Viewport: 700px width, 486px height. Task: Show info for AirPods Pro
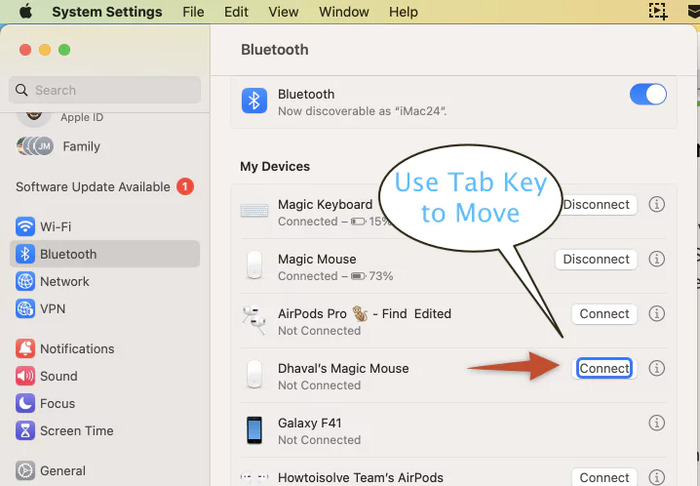point(657,313)
